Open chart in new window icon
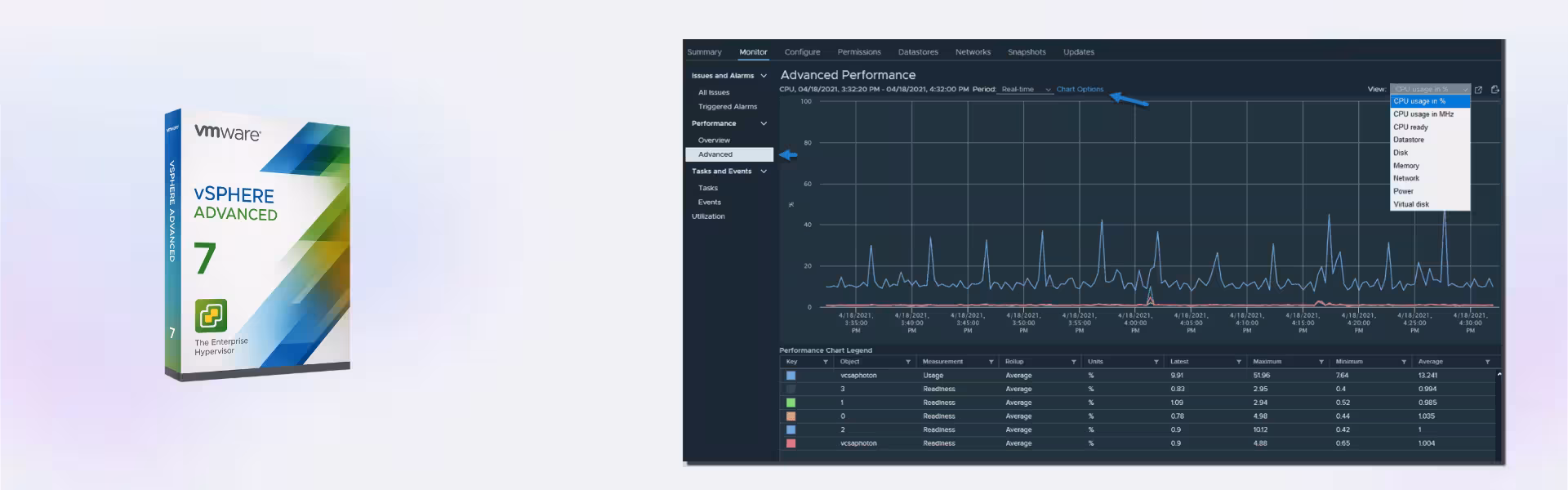 point(1478,90)
